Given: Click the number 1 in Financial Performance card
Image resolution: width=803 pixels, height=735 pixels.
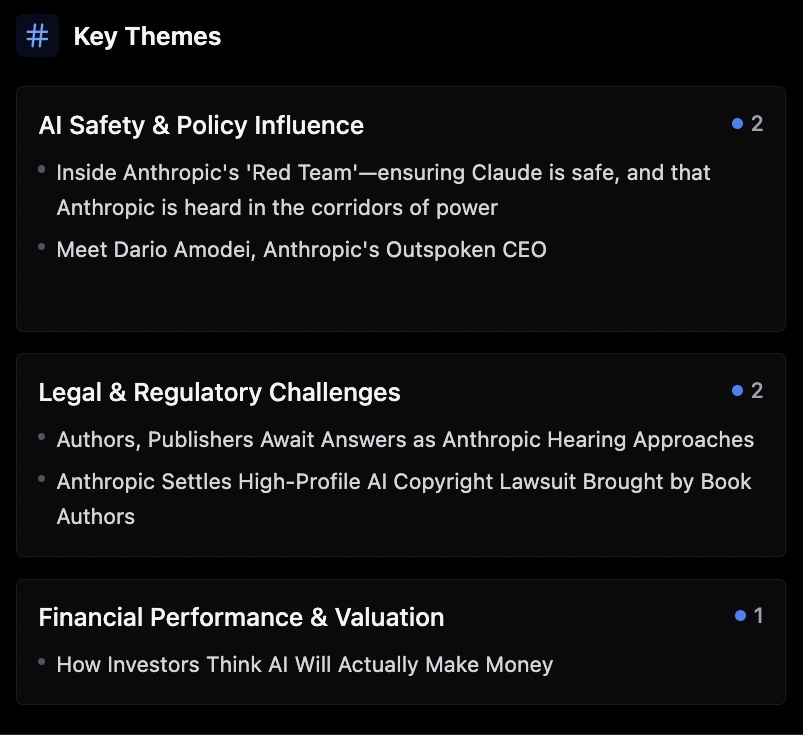Looking at the screenshot, I should click(758, 616).
